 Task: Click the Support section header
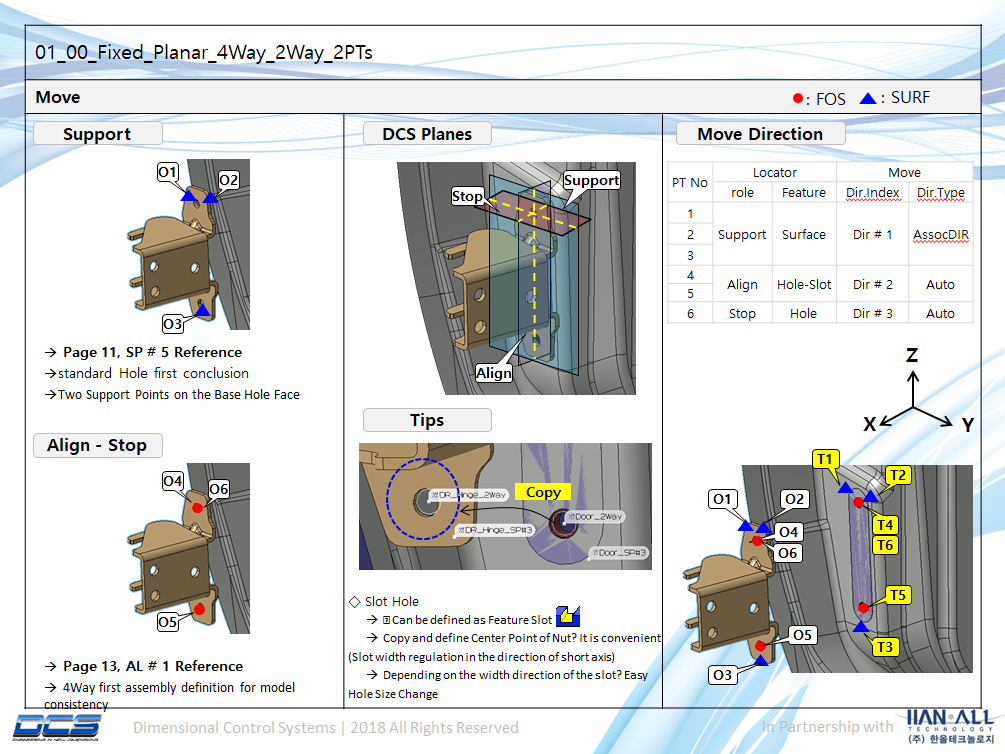[x=97, y=133]
